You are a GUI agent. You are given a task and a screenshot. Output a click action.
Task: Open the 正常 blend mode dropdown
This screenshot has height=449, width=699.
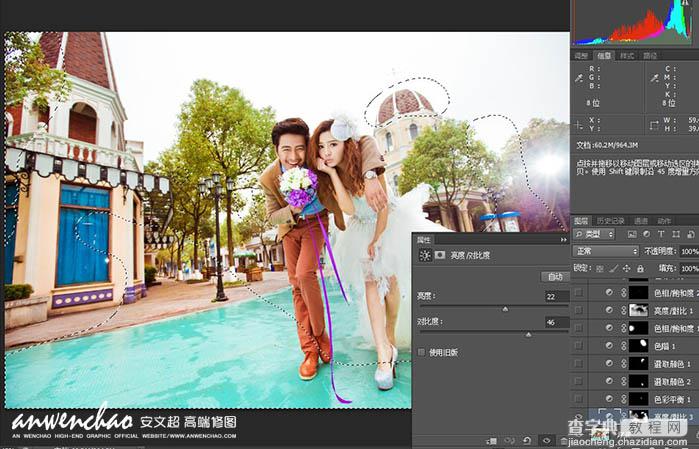click(606, 251)
